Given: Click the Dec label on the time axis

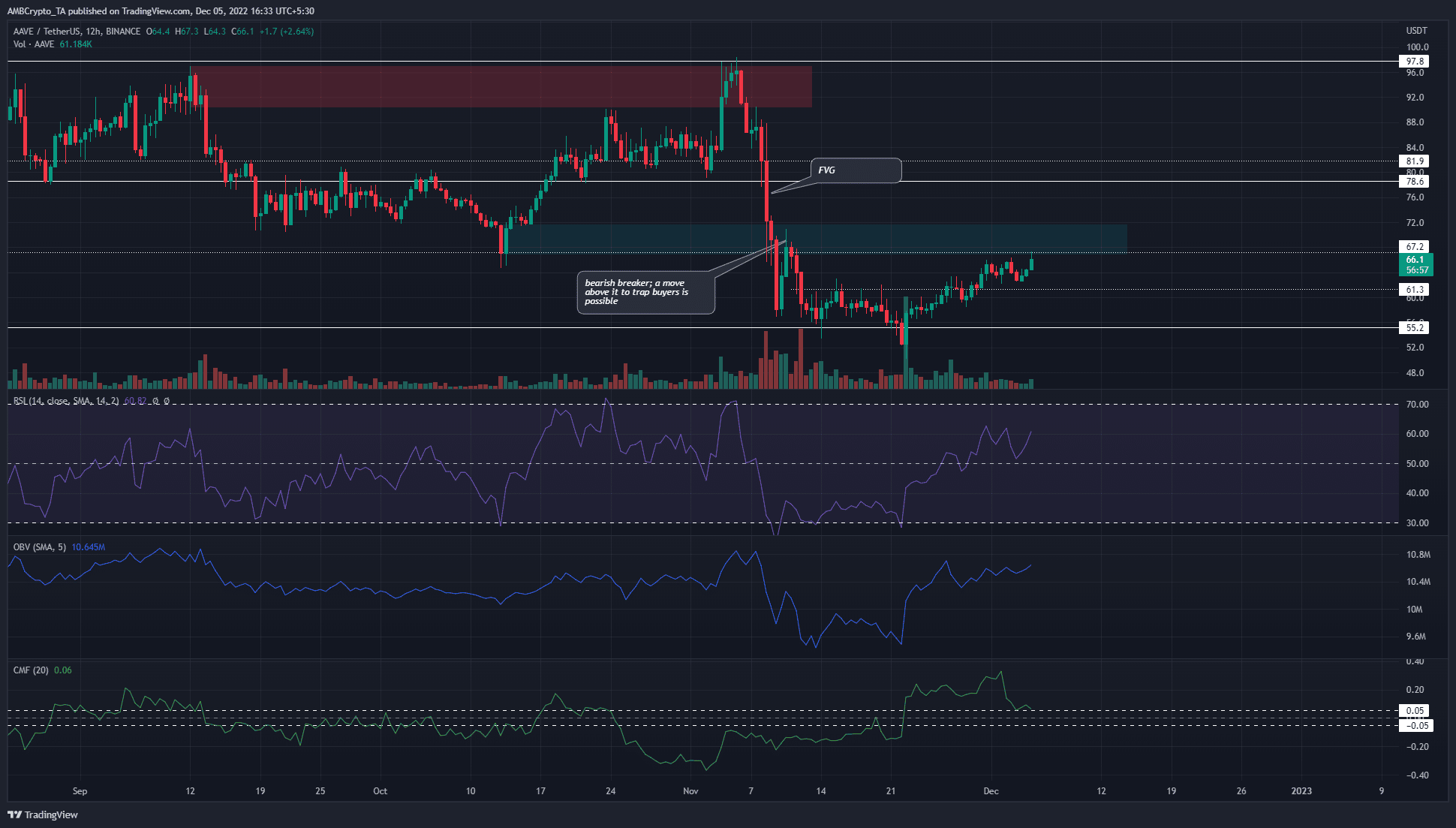Looking at the screenshot, I should tap(991, 791).
